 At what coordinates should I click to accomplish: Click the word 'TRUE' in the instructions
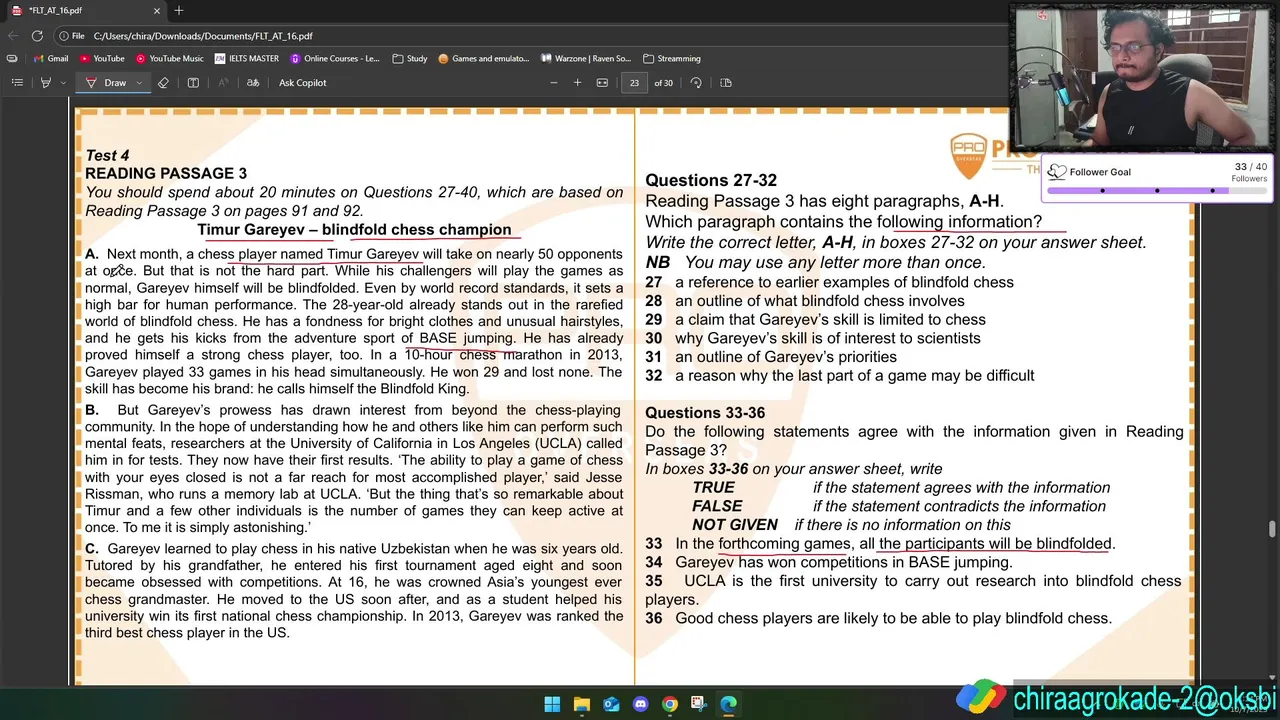(x=713, y=488)
